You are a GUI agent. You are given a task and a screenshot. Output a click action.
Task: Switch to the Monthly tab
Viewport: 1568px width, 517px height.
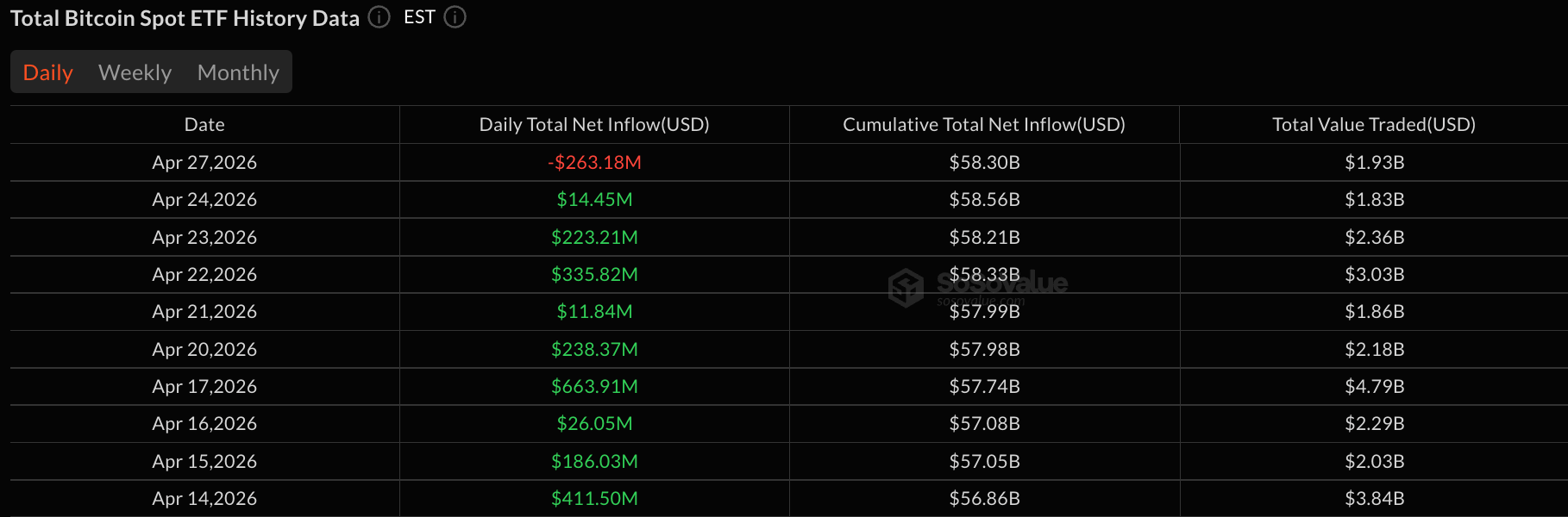tap(237, 72)
